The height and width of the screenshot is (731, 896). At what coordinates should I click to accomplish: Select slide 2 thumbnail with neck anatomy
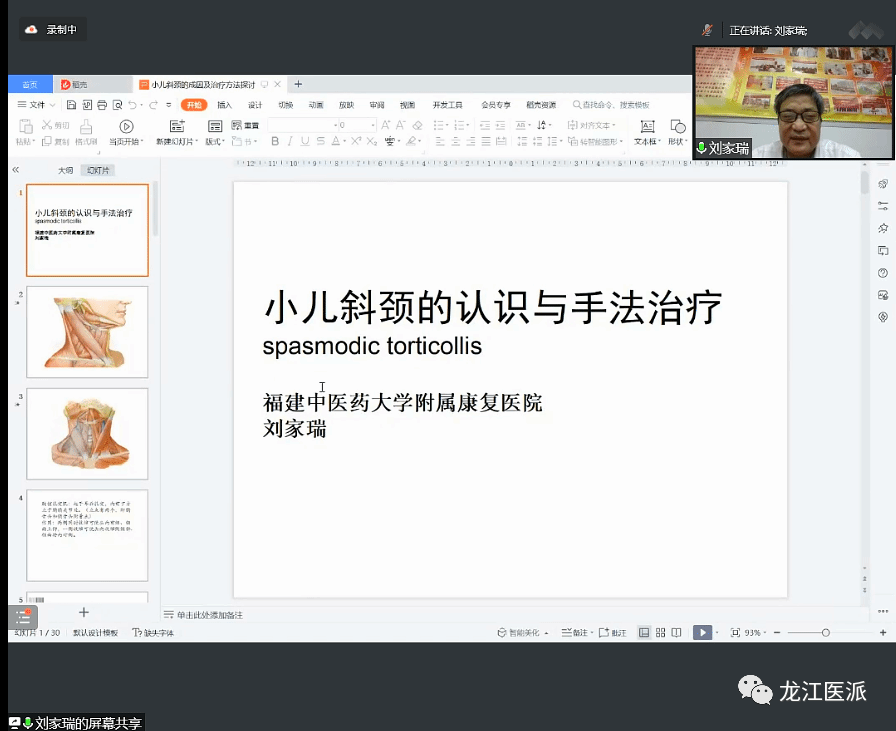click(x=87, y=332)
